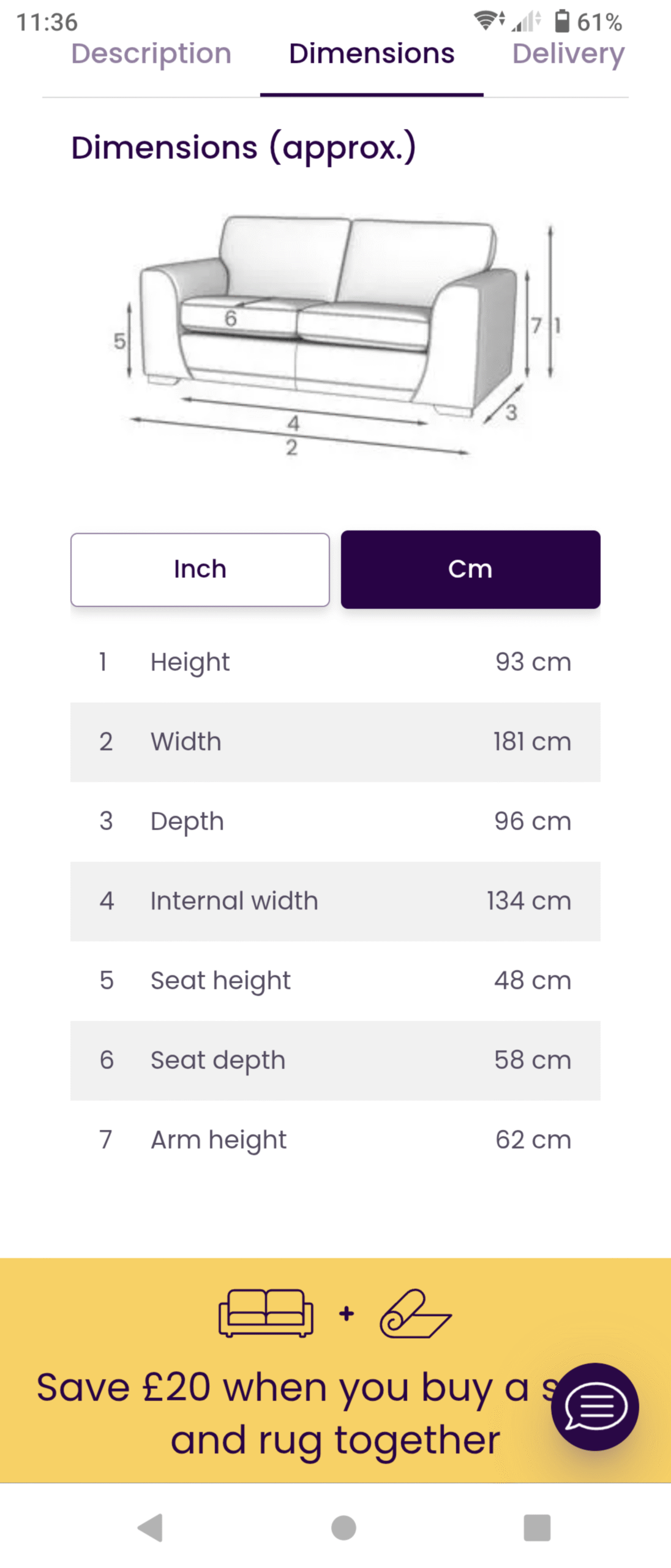Tap the Wi-Fi icon in the status bar
The image size is (671, 1568).
[487, 21]
